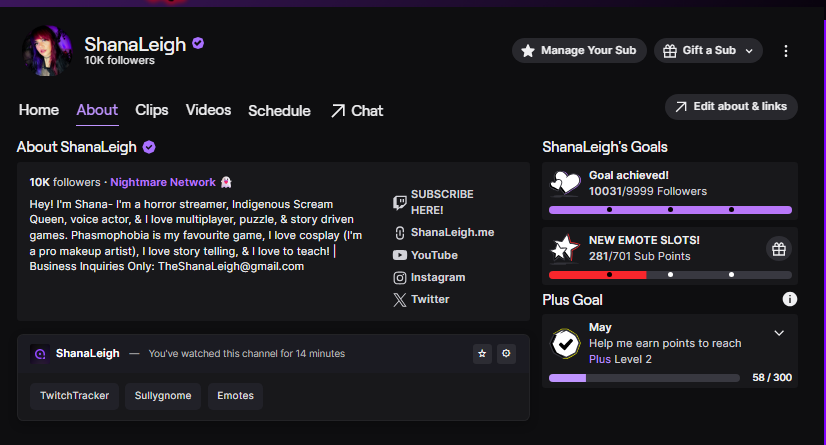Click the link icon beside ShanaLeigh.me

coord(399,233)
